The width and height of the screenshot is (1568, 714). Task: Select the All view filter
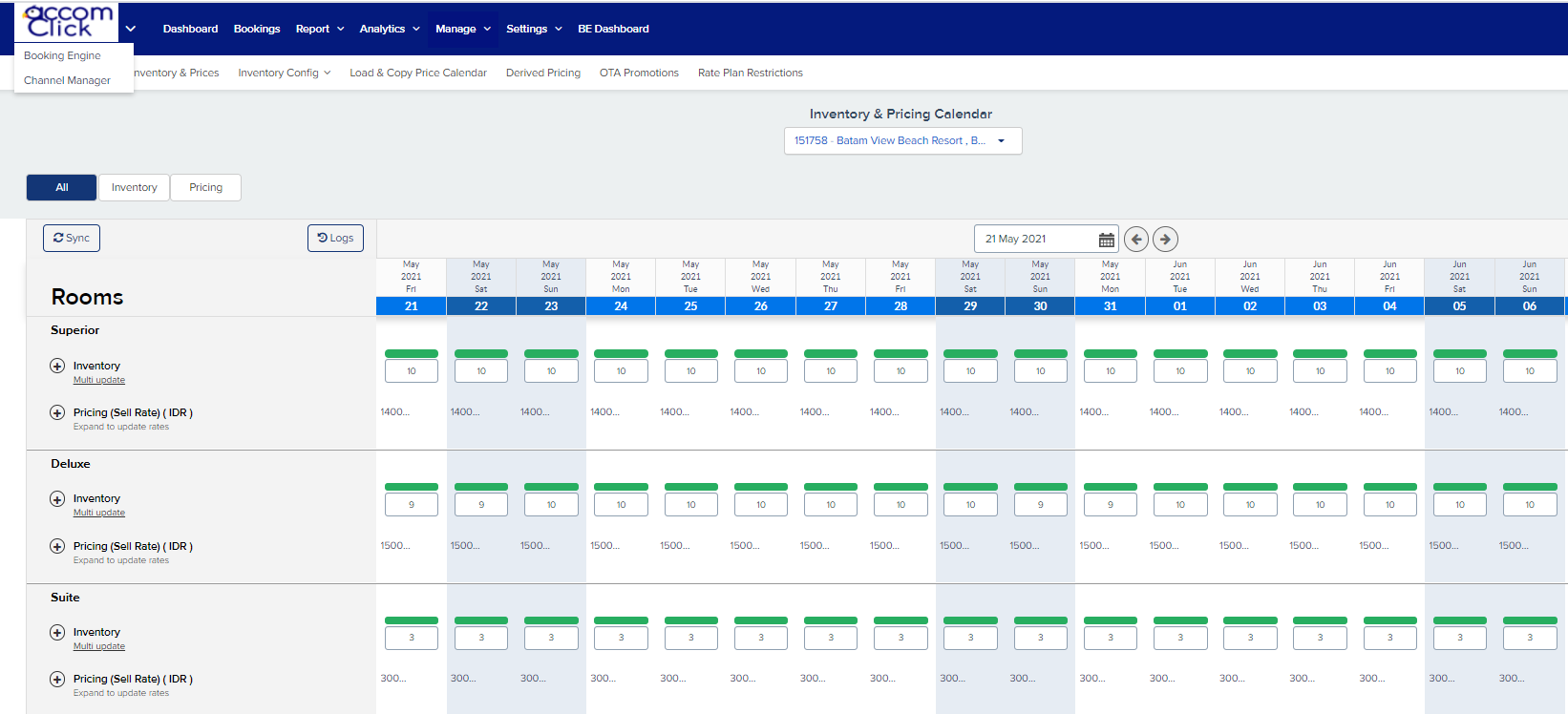click(61, 187)
